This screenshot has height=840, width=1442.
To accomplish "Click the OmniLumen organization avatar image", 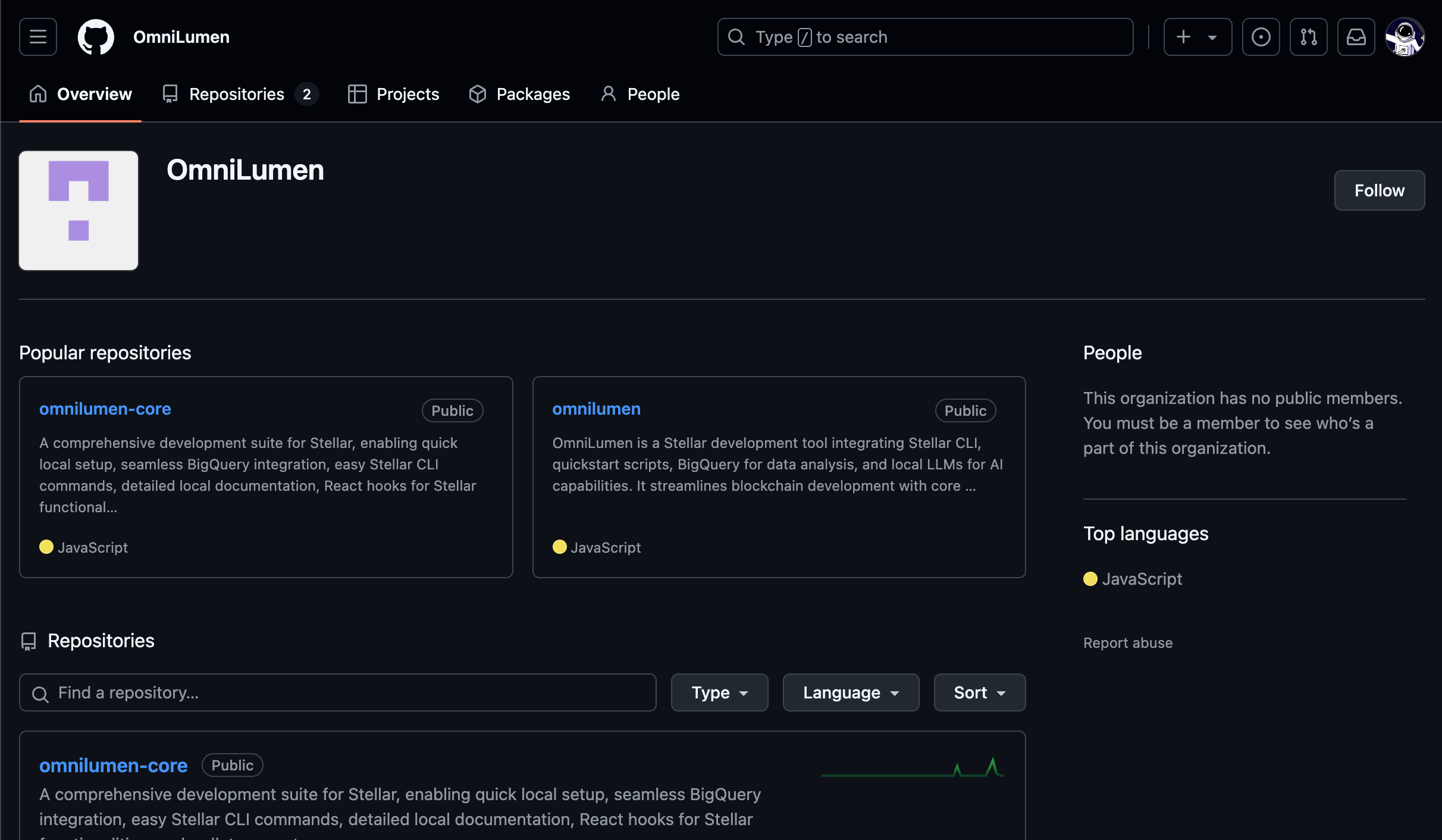I will tap(79, 211).
